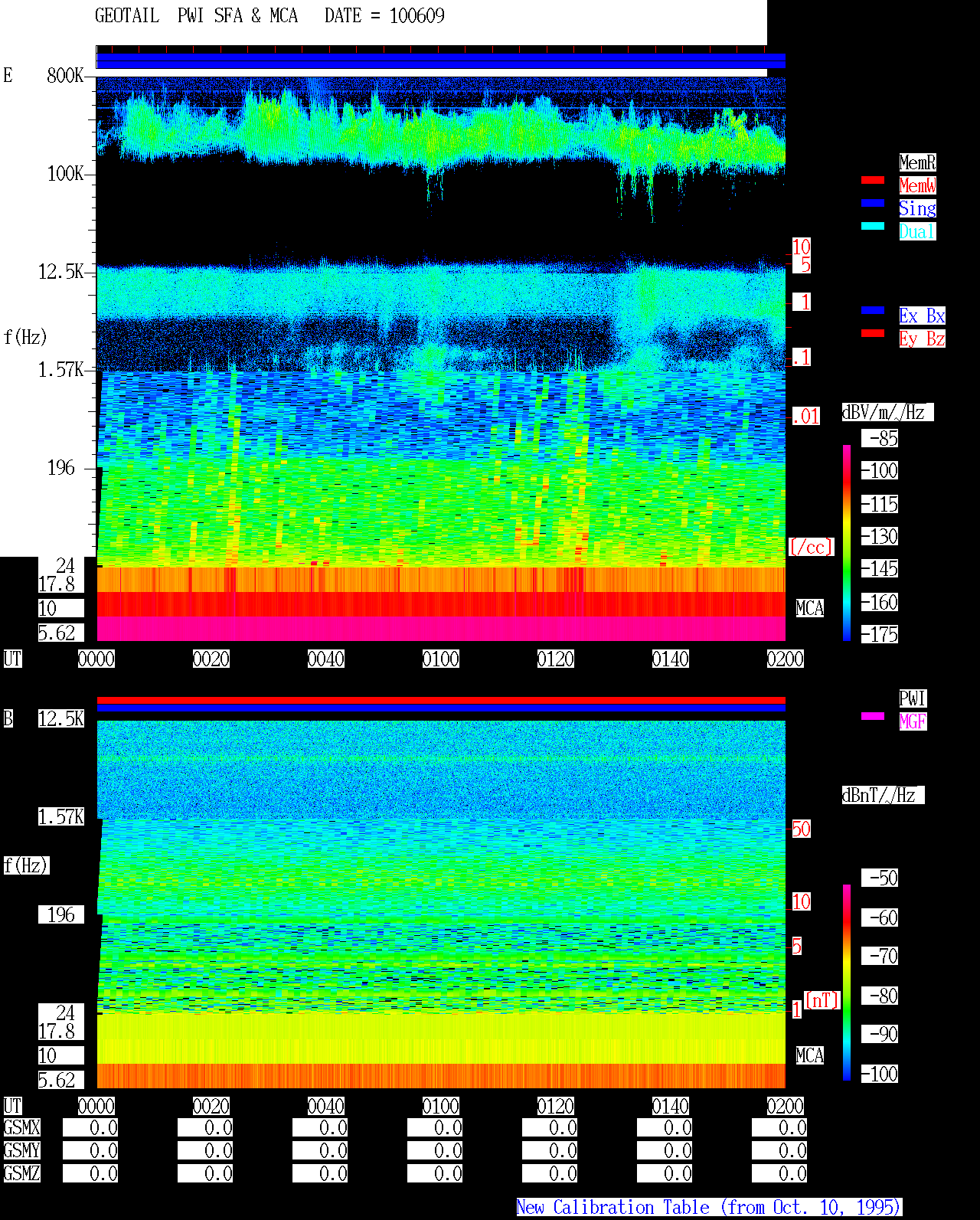Click the blue mode bar above the E panel
The width and height of the screenshot is (980, 1220).
(x=441, y=61)
